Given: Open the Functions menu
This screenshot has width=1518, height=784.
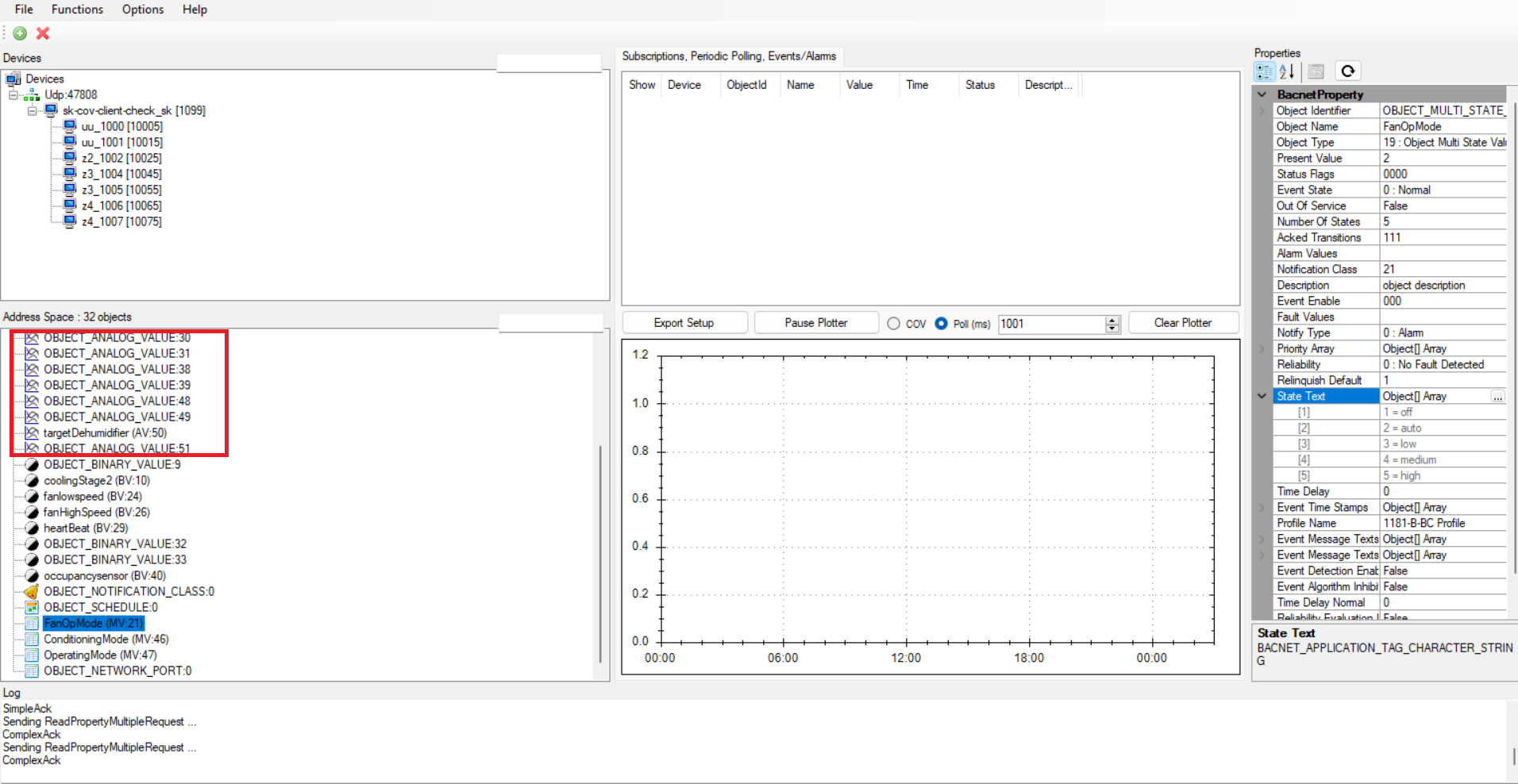Looking at the screenshot, I should [x=77, y=10].
